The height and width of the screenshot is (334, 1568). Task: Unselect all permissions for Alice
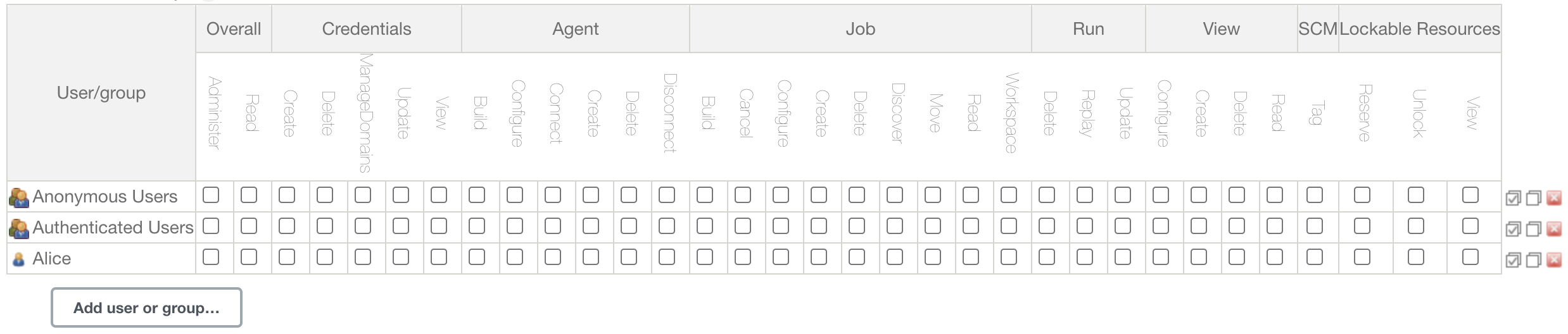pos(1533,260)
